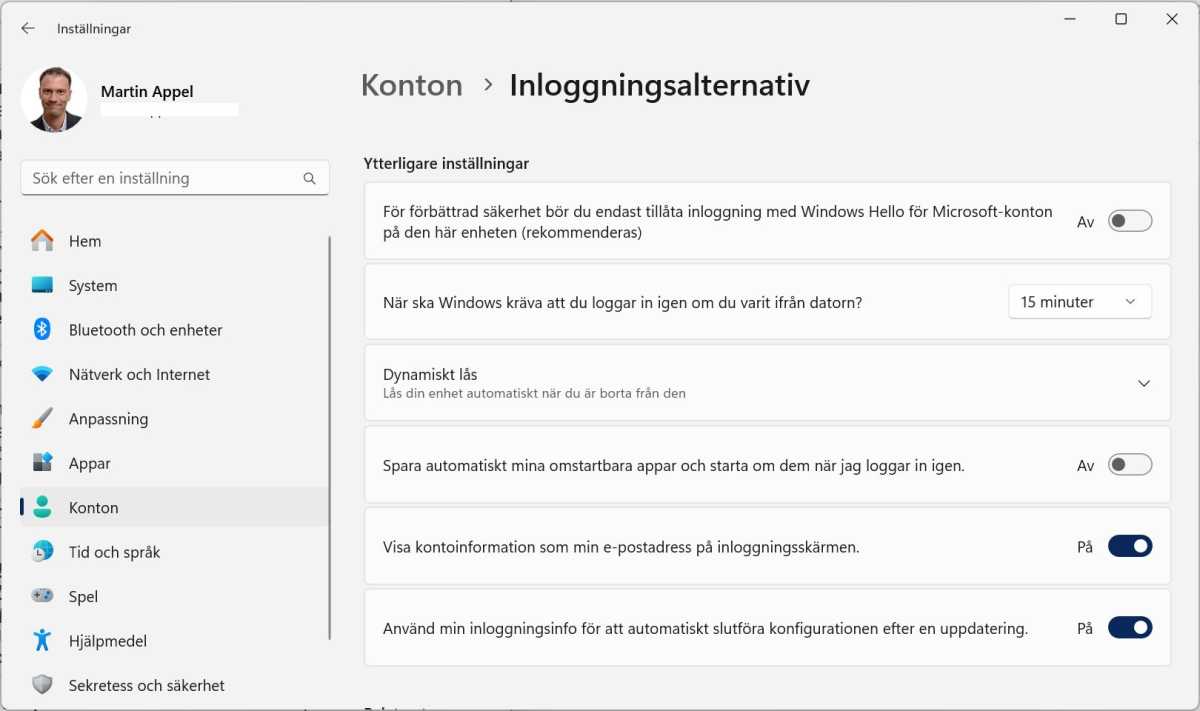Click the search settings input field
The height and width of the screenshot is (711, 1200).
coord(175,178)
